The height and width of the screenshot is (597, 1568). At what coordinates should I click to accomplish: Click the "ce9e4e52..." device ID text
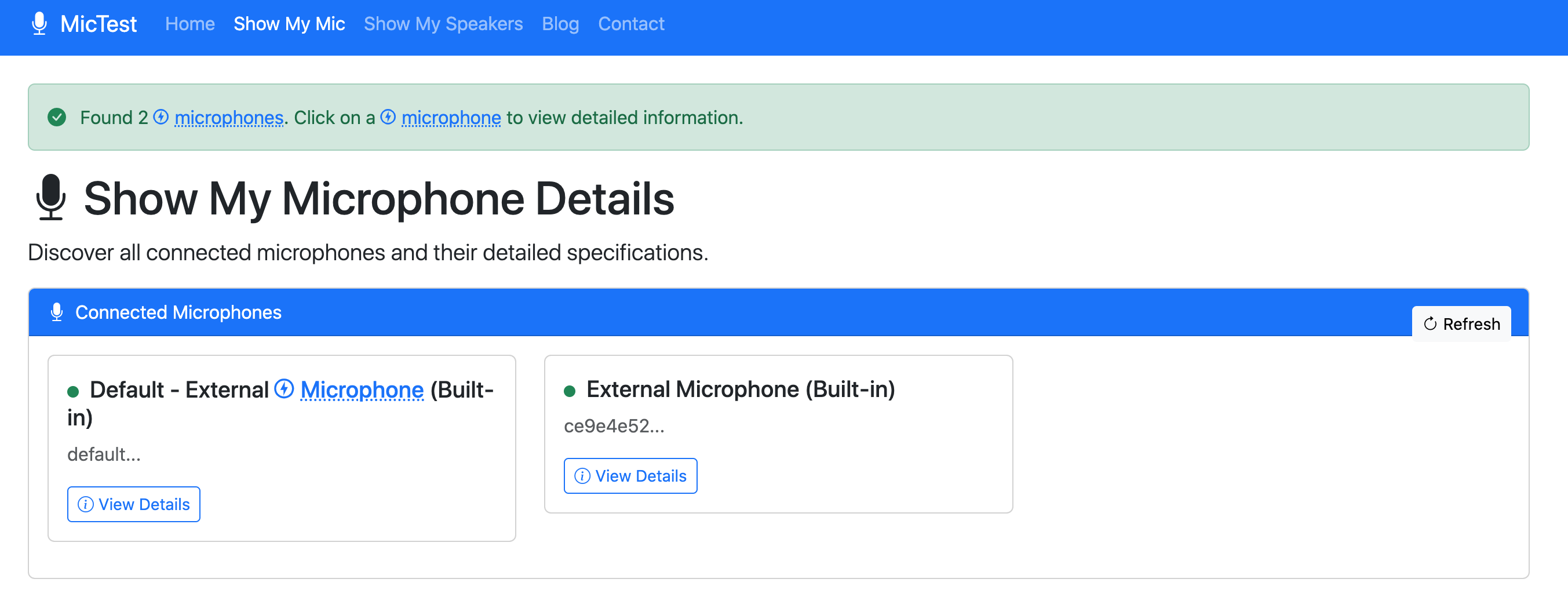614,426
